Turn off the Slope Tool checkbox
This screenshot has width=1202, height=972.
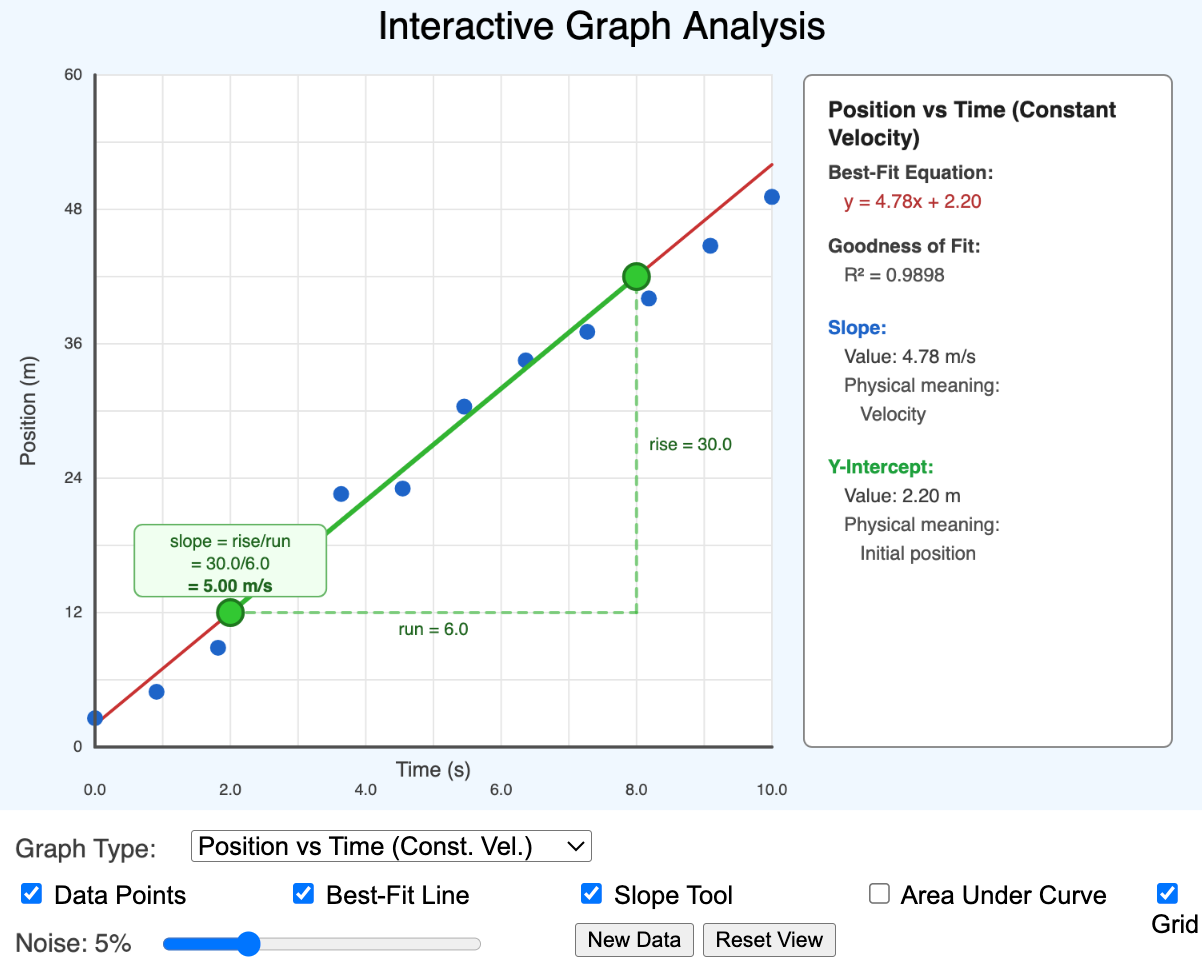pyautogui.click(x=591, y=894)
